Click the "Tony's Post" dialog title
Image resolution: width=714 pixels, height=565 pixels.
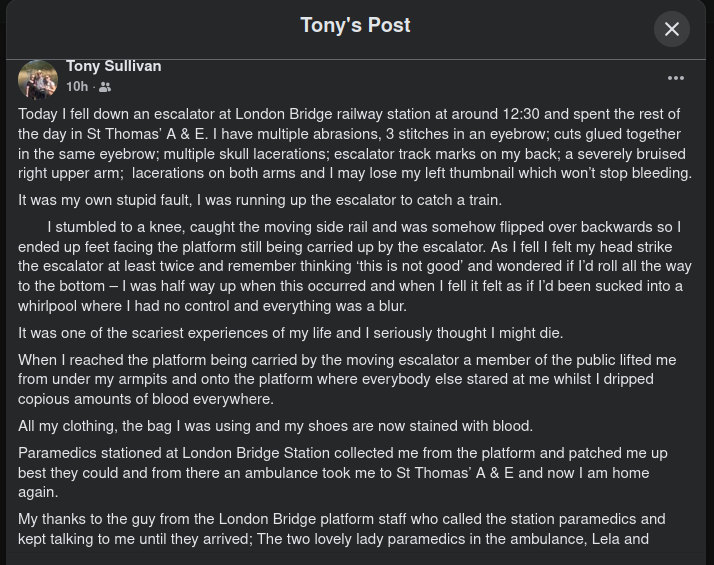(355, 25)
